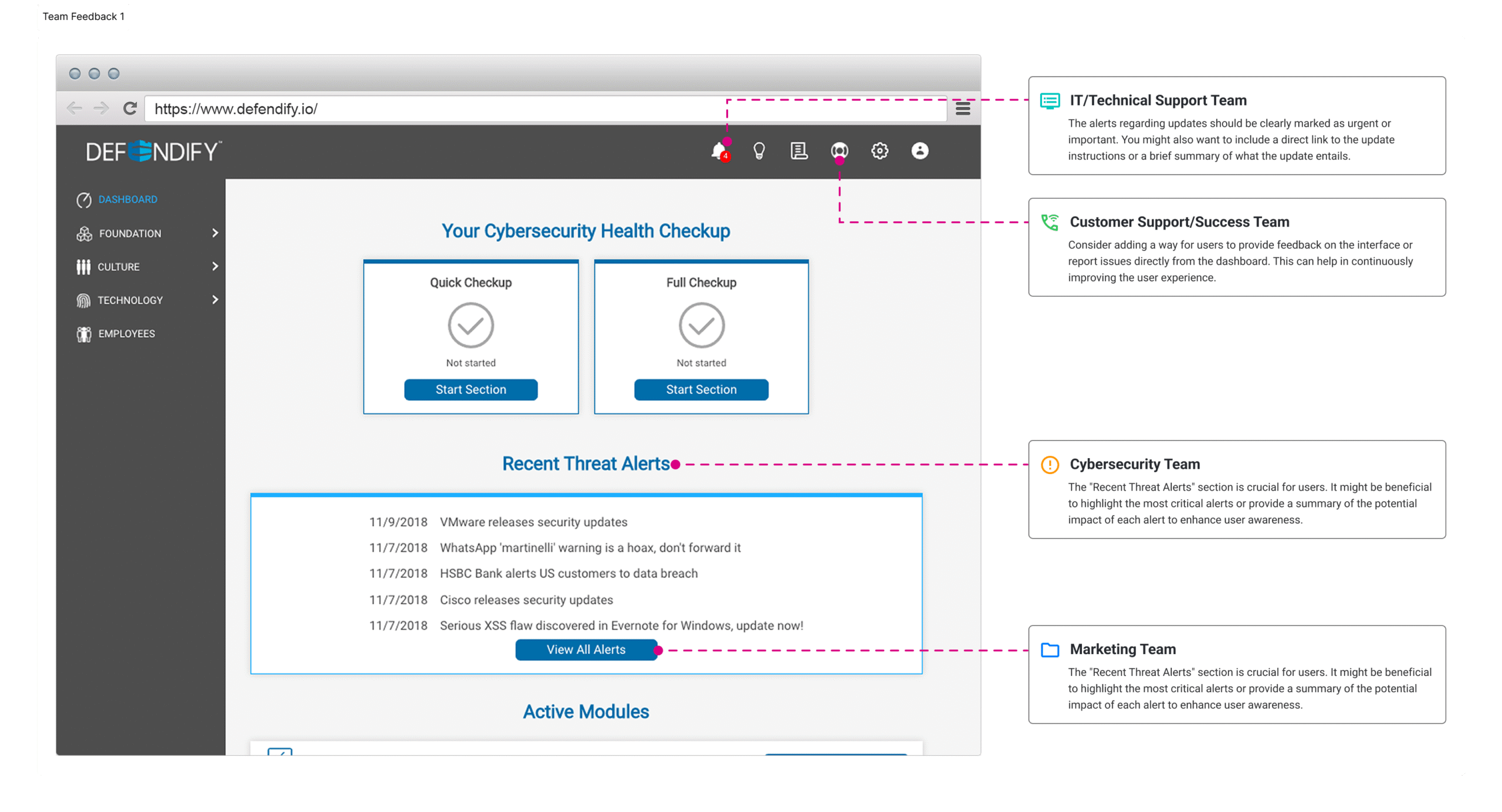Reload the page with refresh icon
The width and height of the screenshot is (1502, 812).
click(130, 109)
